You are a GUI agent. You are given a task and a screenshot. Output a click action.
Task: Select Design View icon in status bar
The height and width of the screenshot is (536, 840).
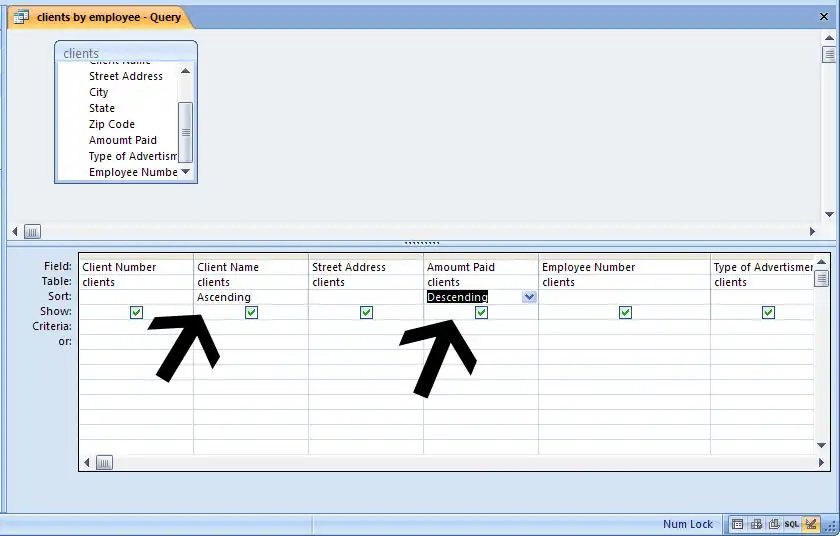(x=809, y=524)
